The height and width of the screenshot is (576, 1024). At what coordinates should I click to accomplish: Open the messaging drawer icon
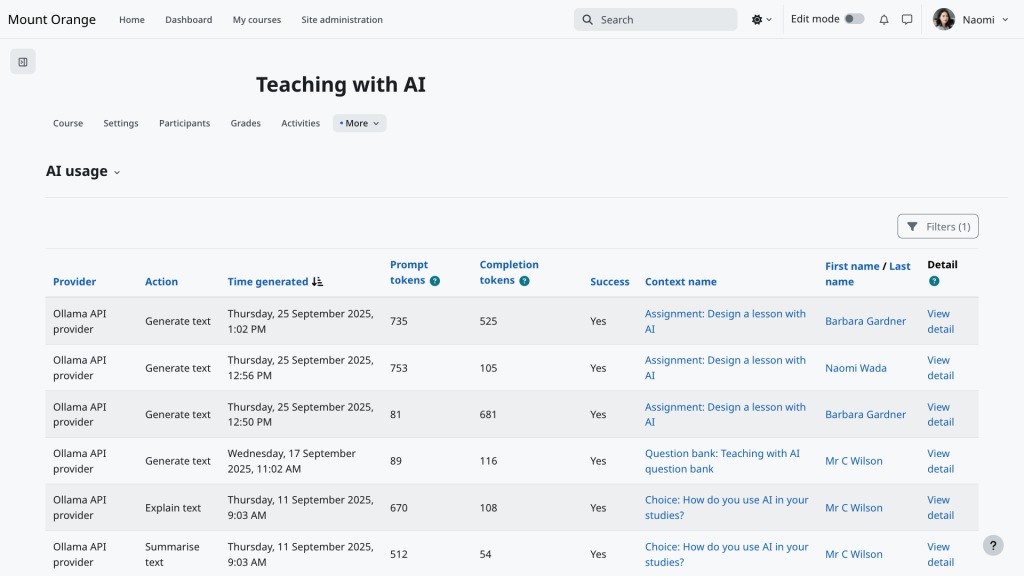(907, 20)
